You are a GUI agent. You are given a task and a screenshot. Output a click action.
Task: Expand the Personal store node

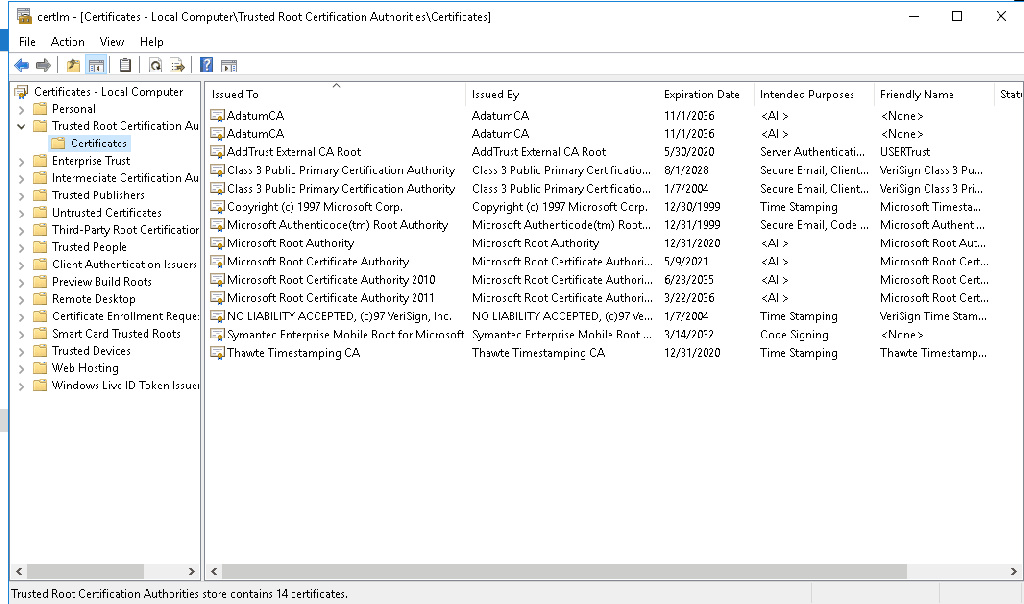pyautogui.click(x=21, y=109)
